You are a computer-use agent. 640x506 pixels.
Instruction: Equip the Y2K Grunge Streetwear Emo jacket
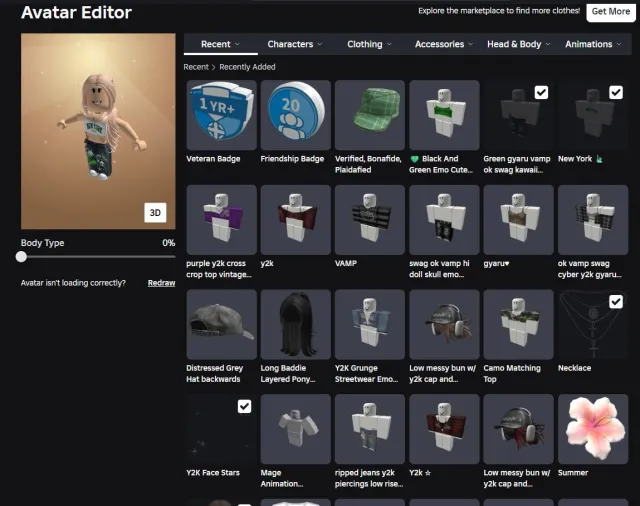tap(370, 324)
